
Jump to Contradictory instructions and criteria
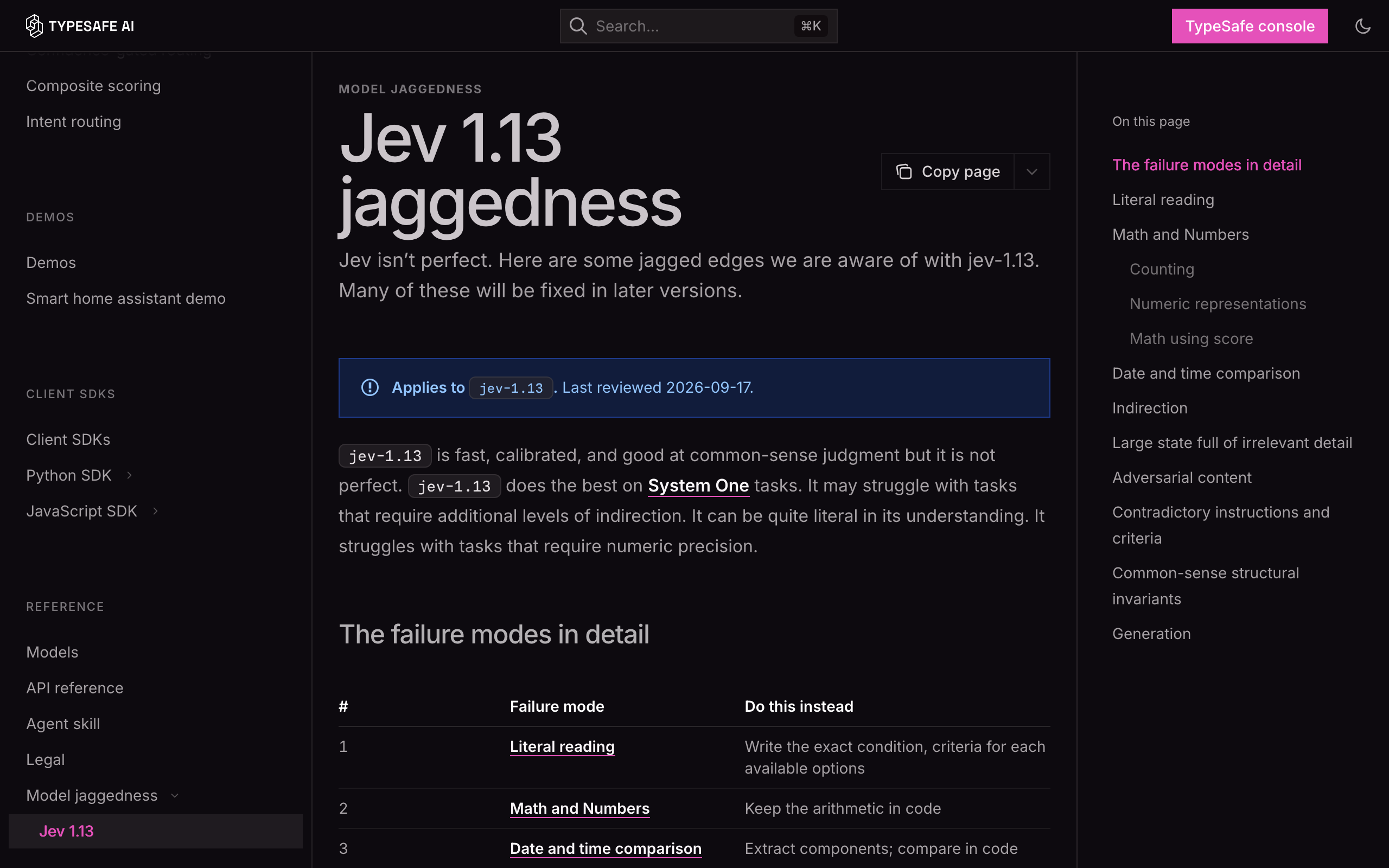coord(1221,525)
